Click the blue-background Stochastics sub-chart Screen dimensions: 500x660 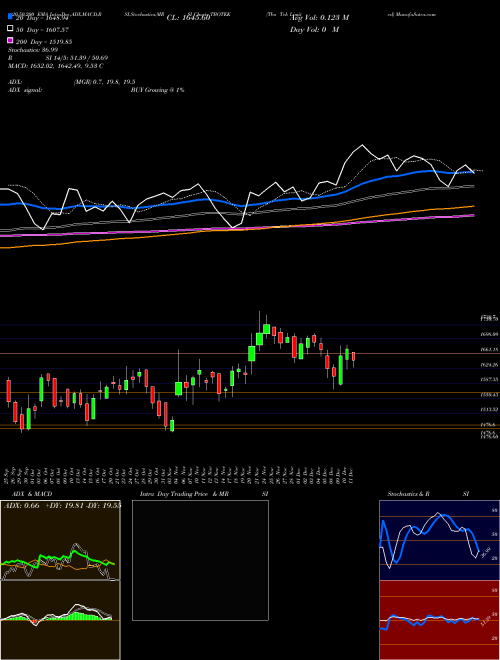pos(439,540)
